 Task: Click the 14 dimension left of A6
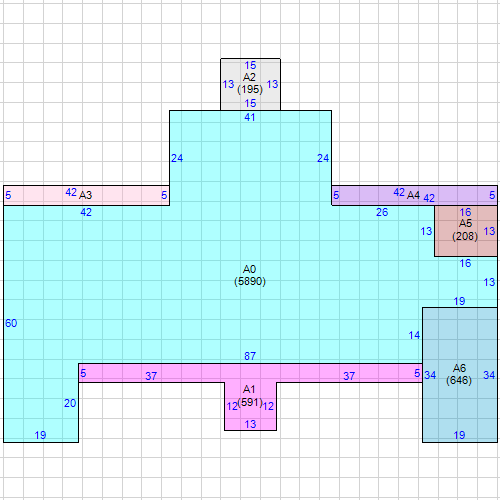(x=414, y=335)
